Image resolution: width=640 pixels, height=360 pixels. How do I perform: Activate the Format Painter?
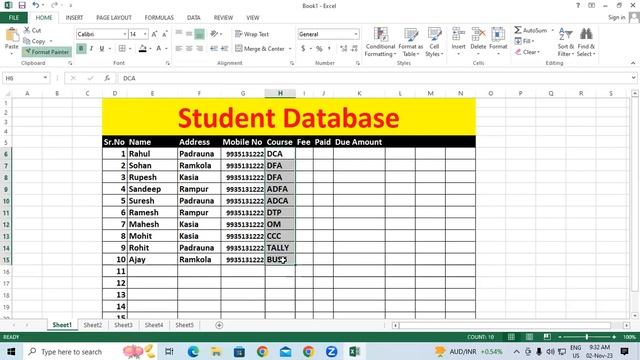pos(47,52)
